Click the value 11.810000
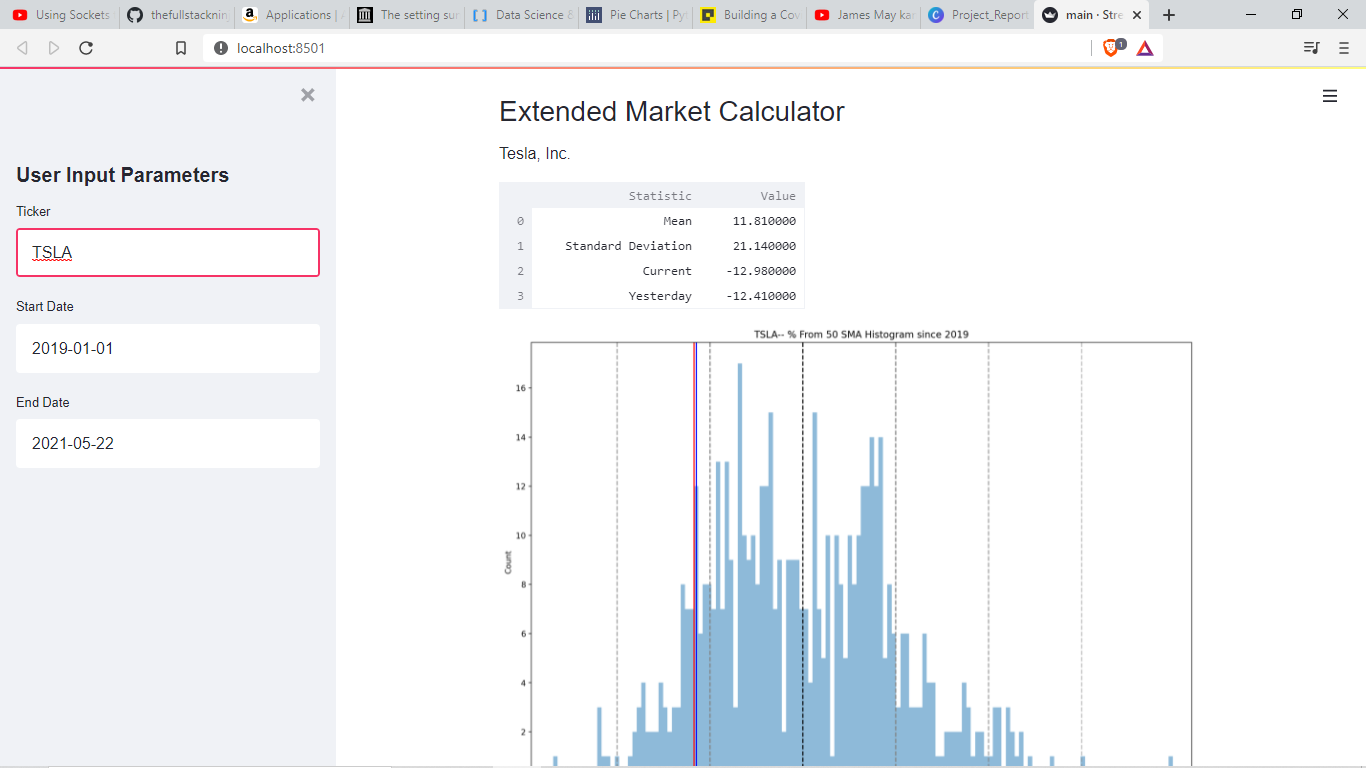 tap(764, 221)
